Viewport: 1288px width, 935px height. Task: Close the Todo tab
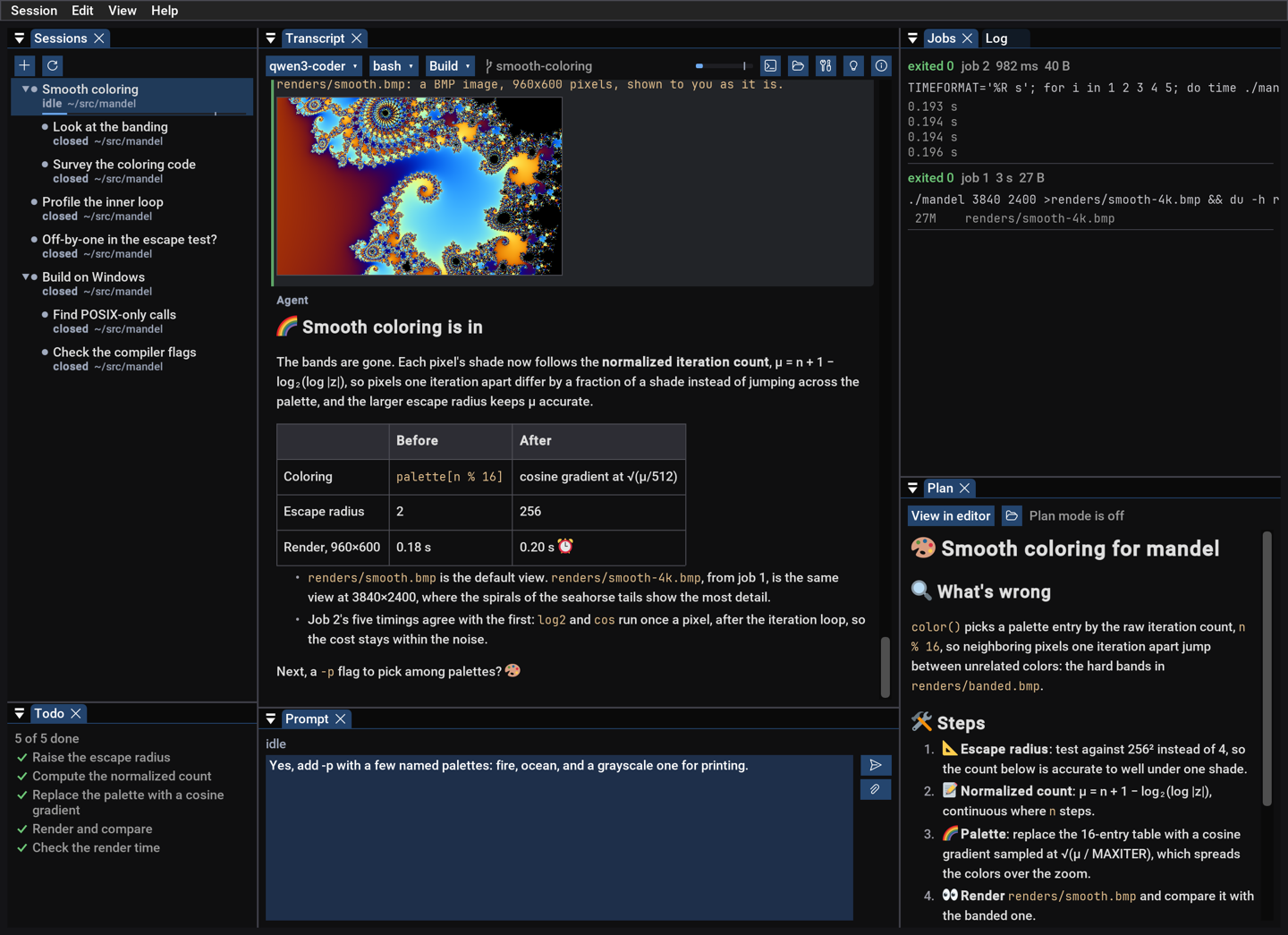point(76,713)
